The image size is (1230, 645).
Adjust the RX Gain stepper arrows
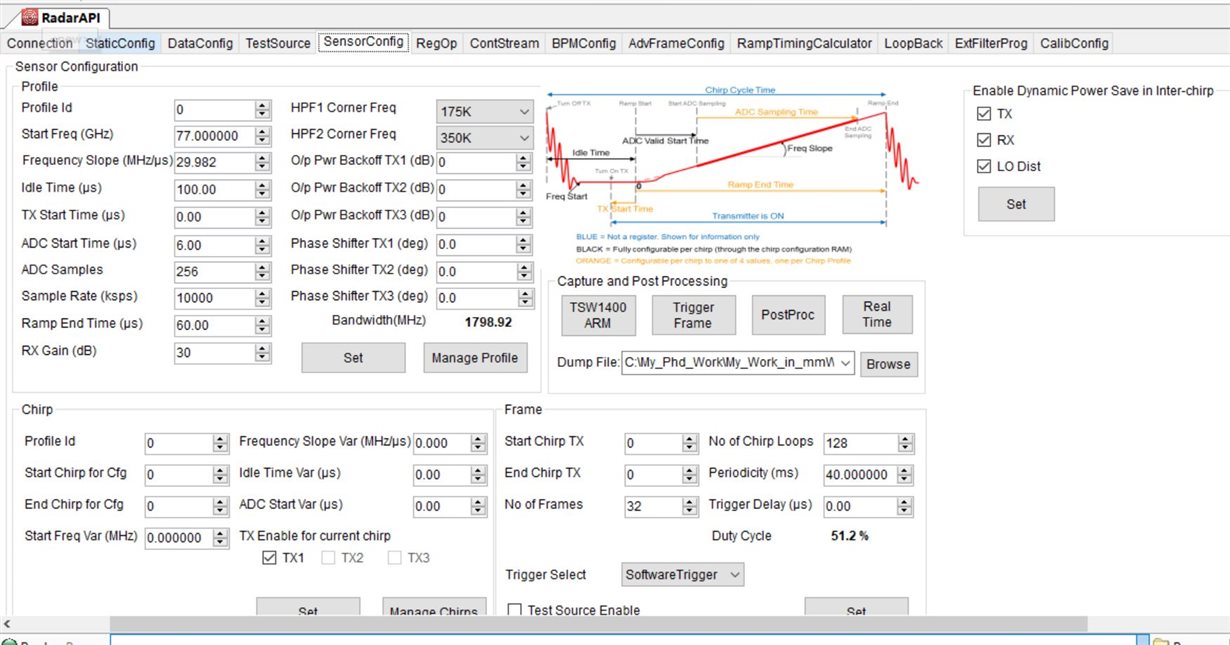(x=263, y=353)
